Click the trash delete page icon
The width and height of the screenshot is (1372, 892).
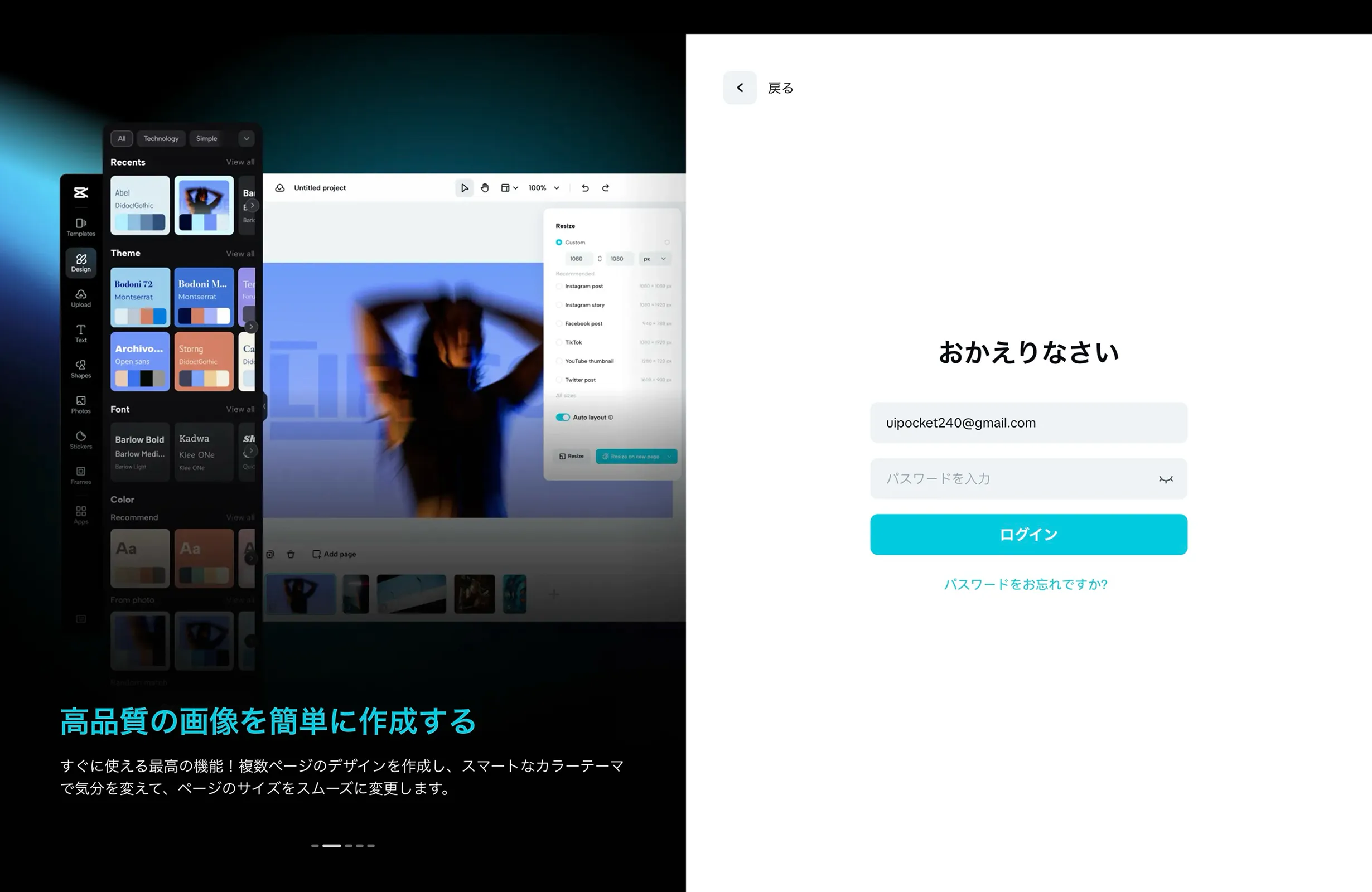(x=291, y=554)
